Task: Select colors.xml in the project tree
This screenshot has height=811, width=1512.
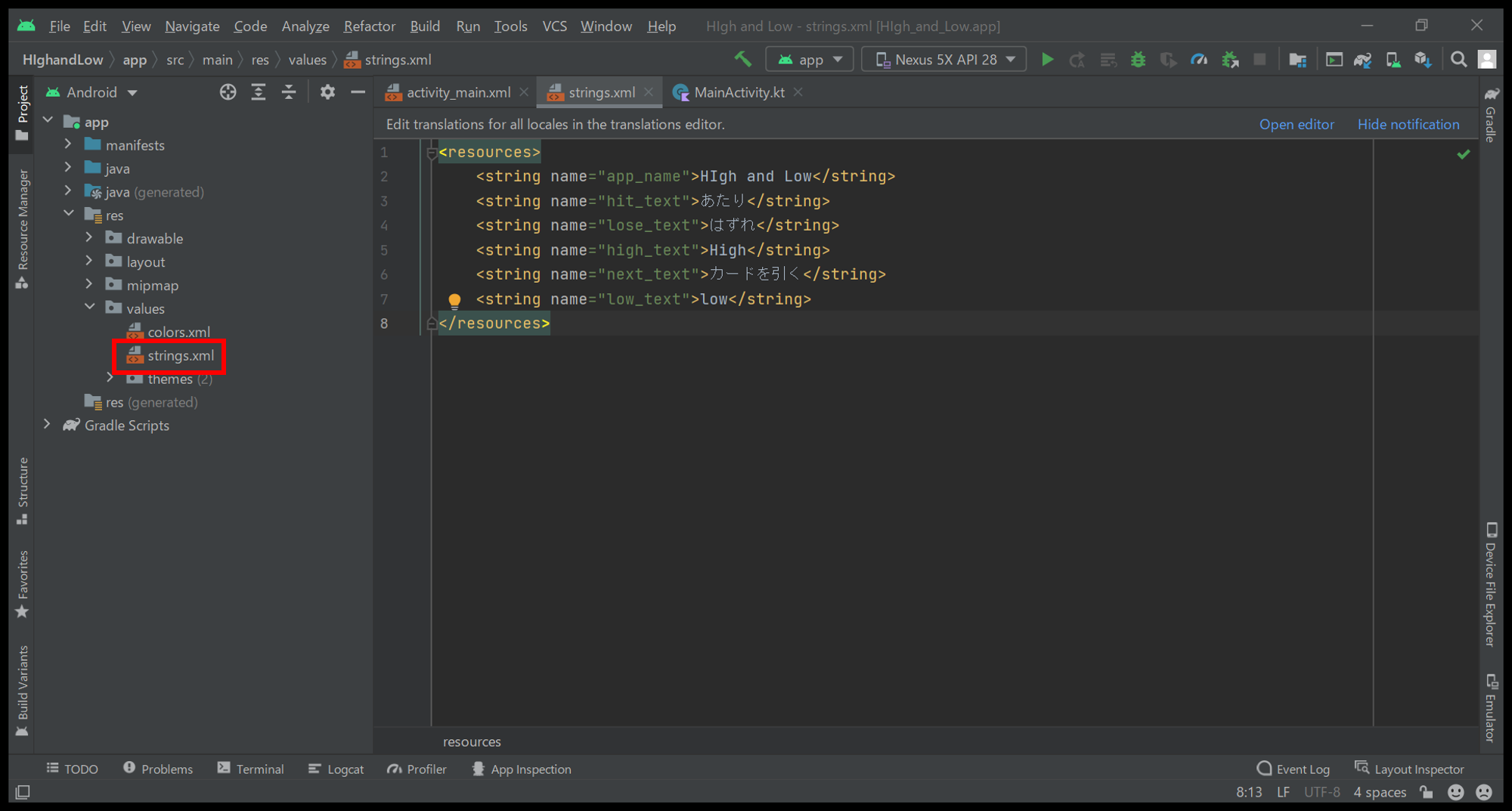Action: click(x=178, y=332)
